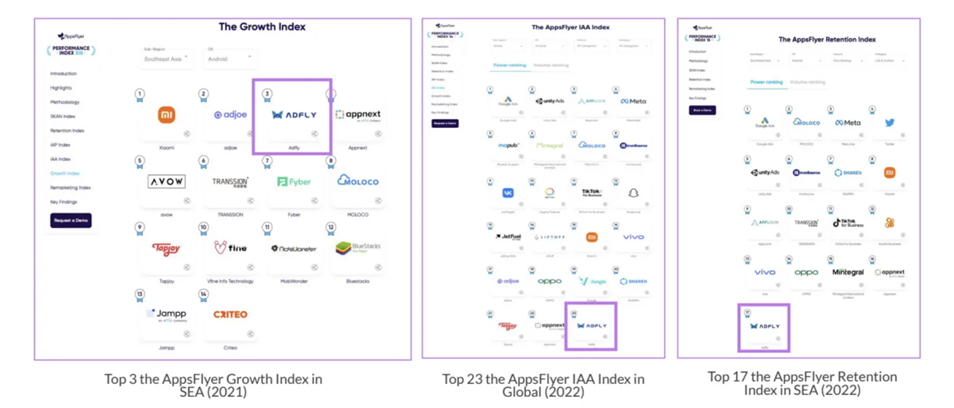This screenshot has width=954, height=408.
Task: Open the Twitter bird icon in the Retention Index
Action: coord(889,123)
